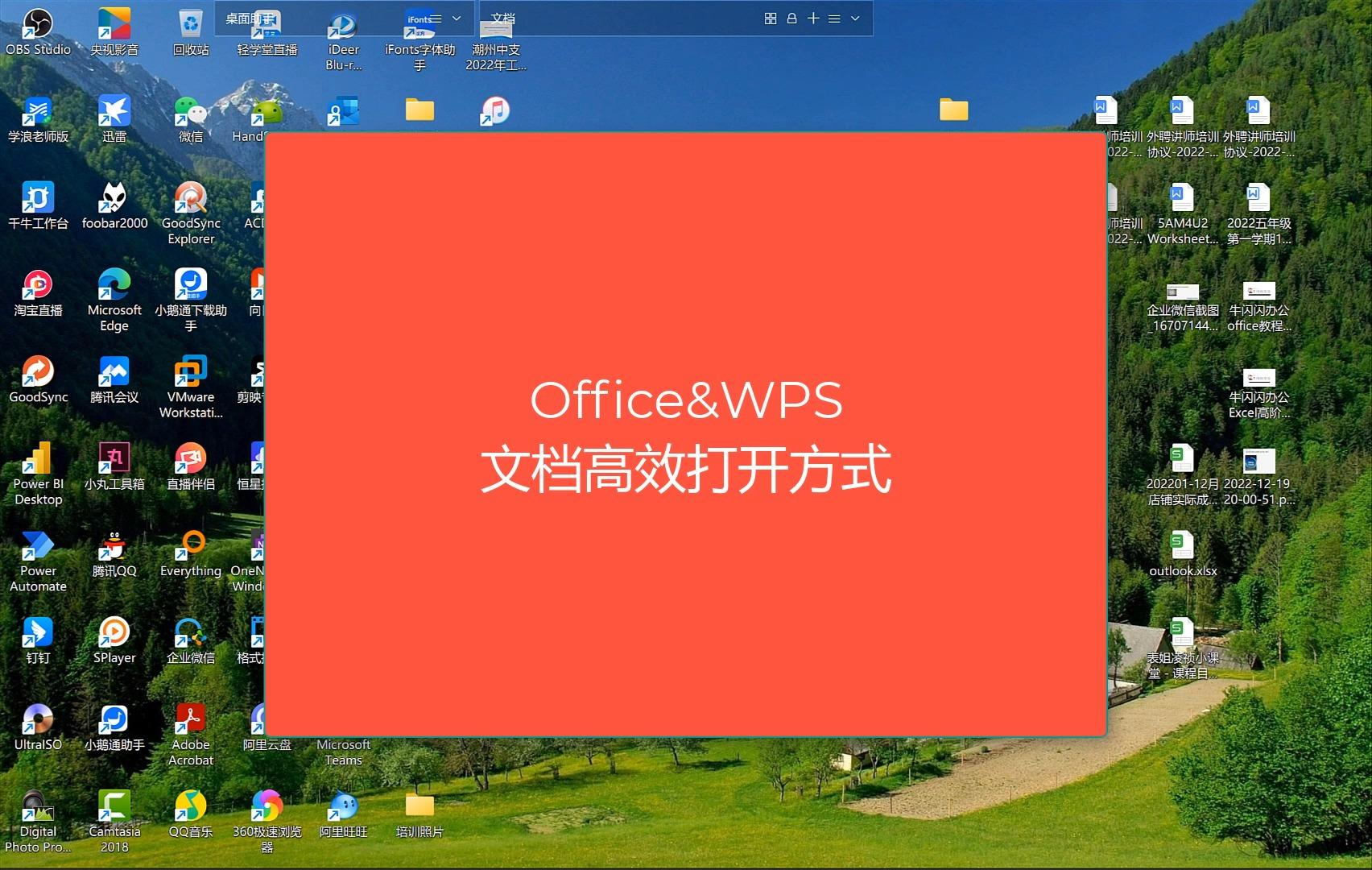Viewport: 1372px width, 870px height.
Task: Open Microsoft Edge desktop shortcut
Action: pyautogui.click(x=114, y=300)
